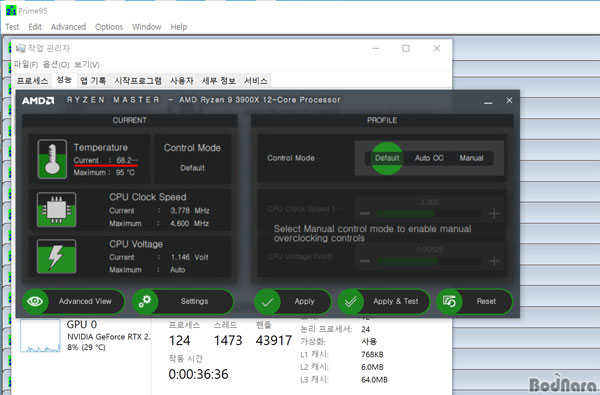Viewport: 600px width, 395px height.
Task: Click the Reset profile icon
Action: [449, 302]
